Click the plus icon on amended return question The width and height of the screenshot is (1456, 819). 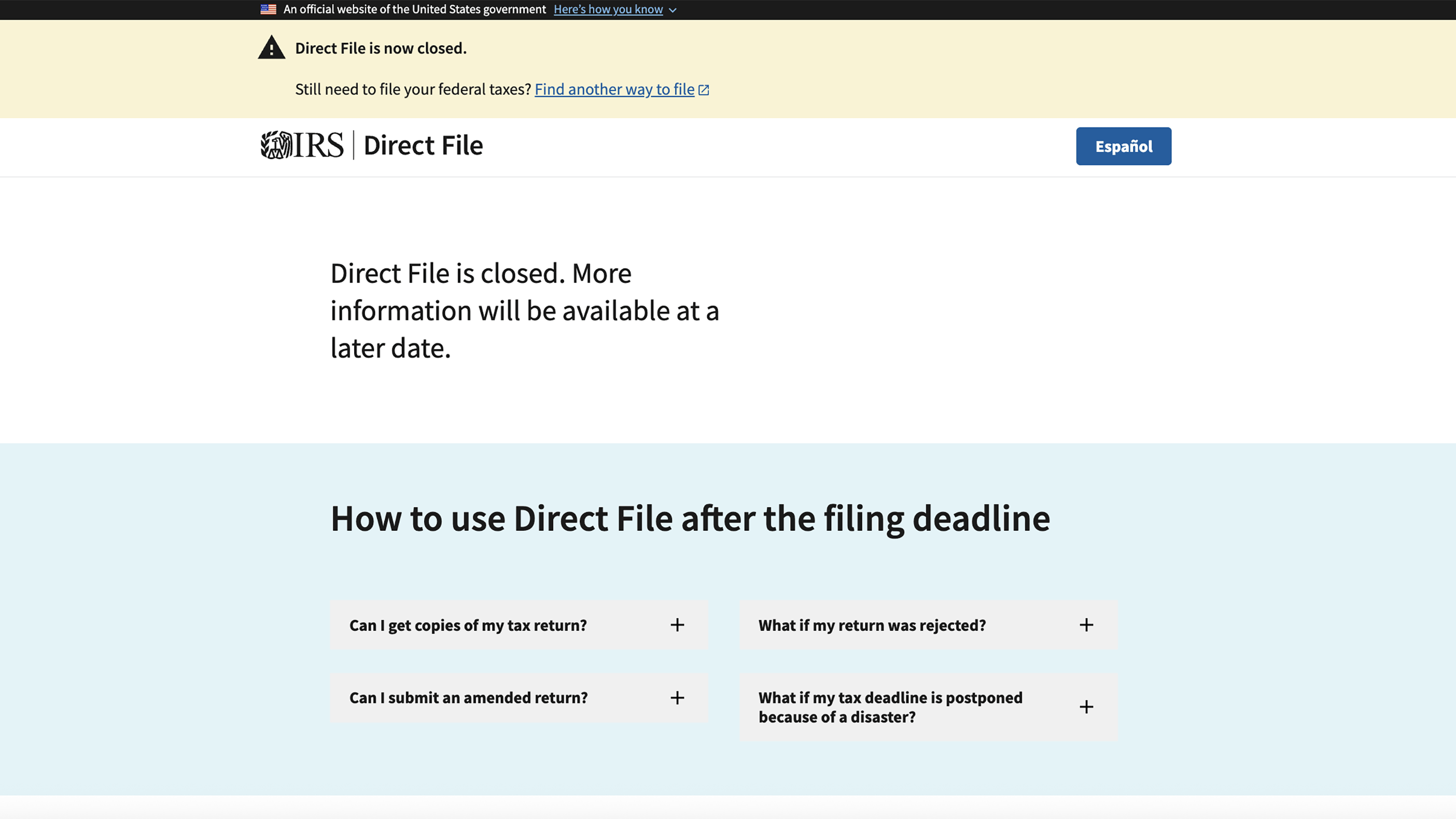(677, 698)
